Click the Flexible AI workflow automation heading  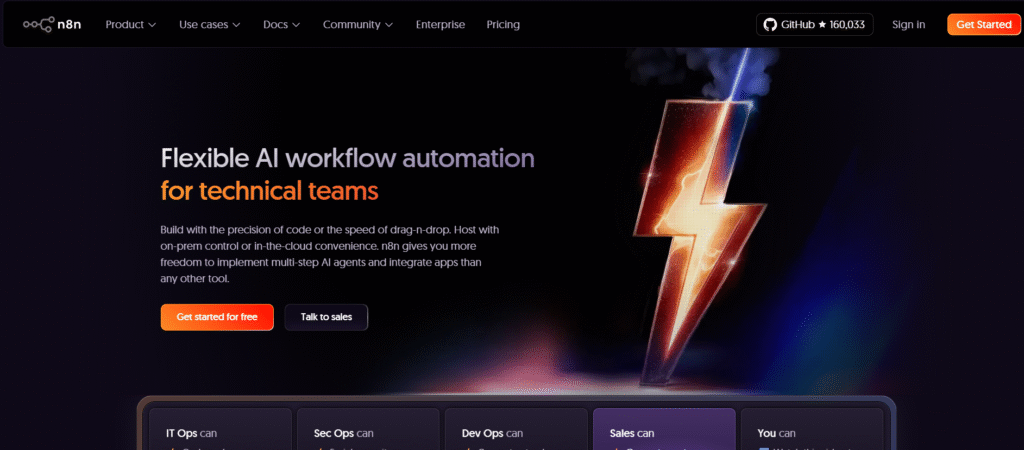click(347, 158)
